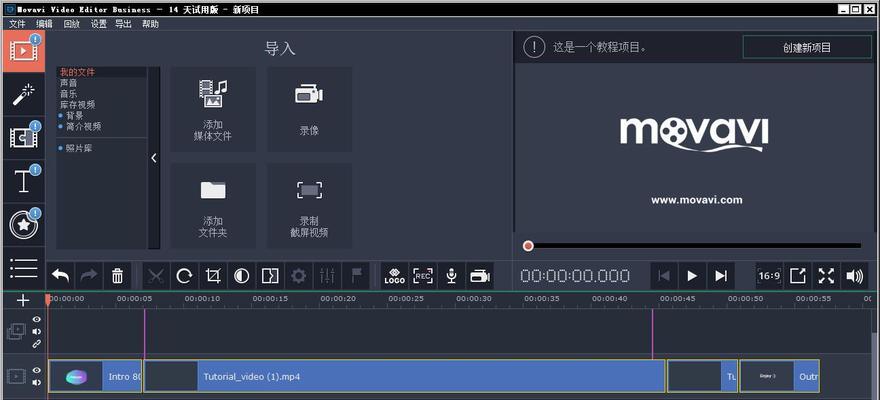Open the transition wizard icon

point(271,275)
